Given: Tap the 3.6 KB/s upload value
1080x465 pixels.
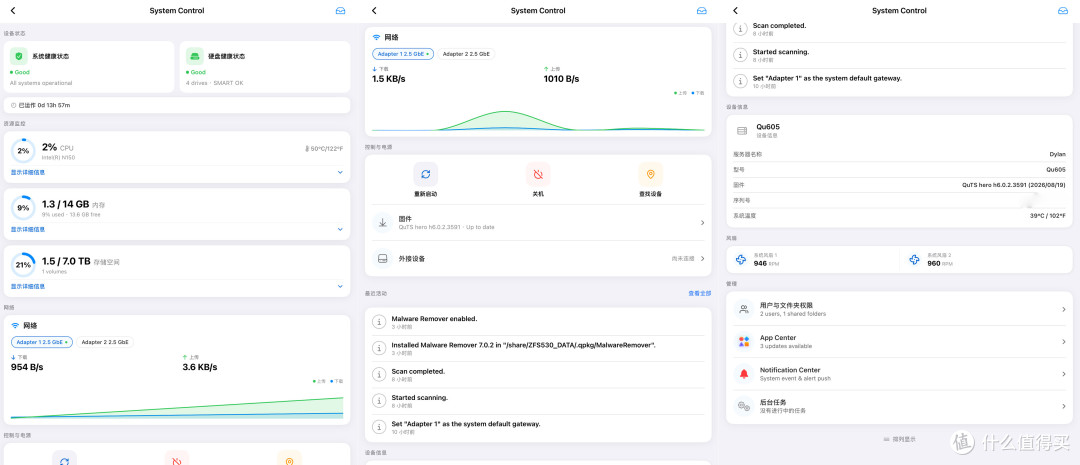Looking at the screenshot, I should [x=200, y=367].
